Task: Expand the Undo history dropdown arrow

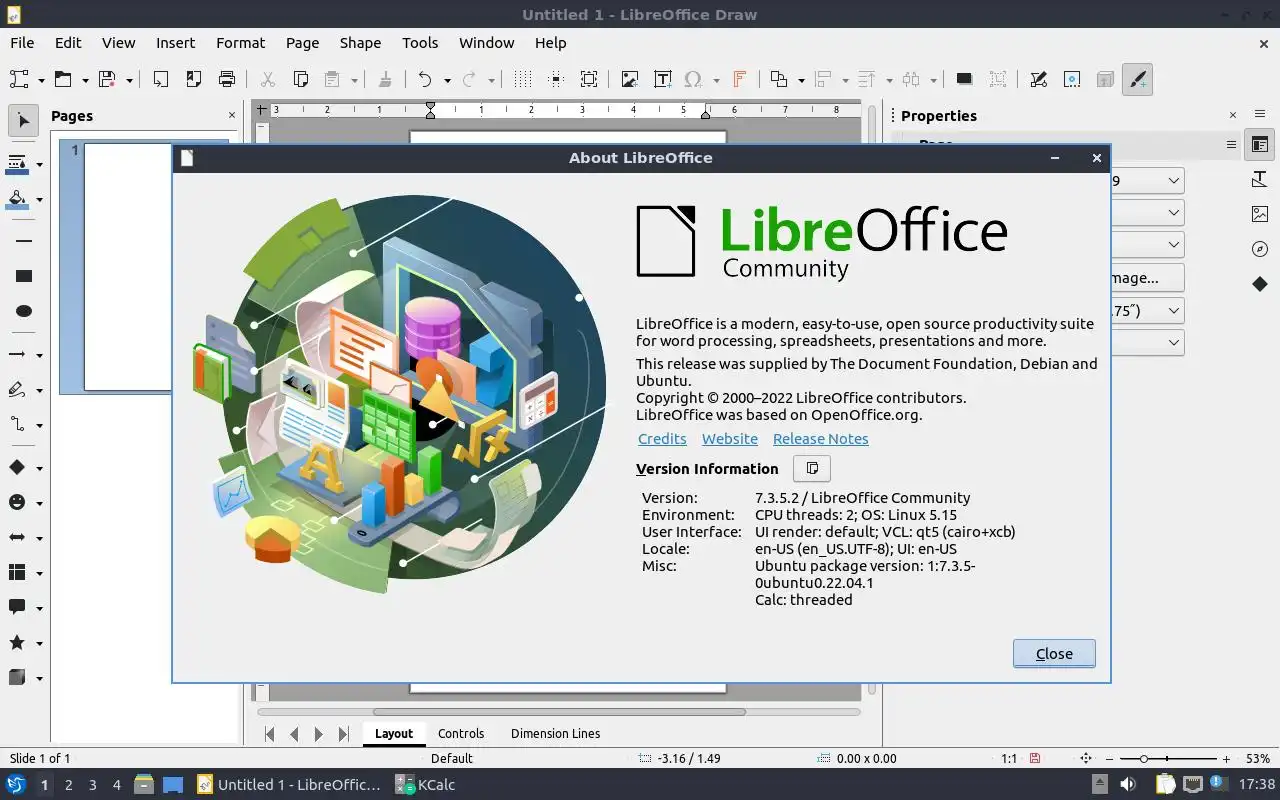Action: click(x=447, y=80)
